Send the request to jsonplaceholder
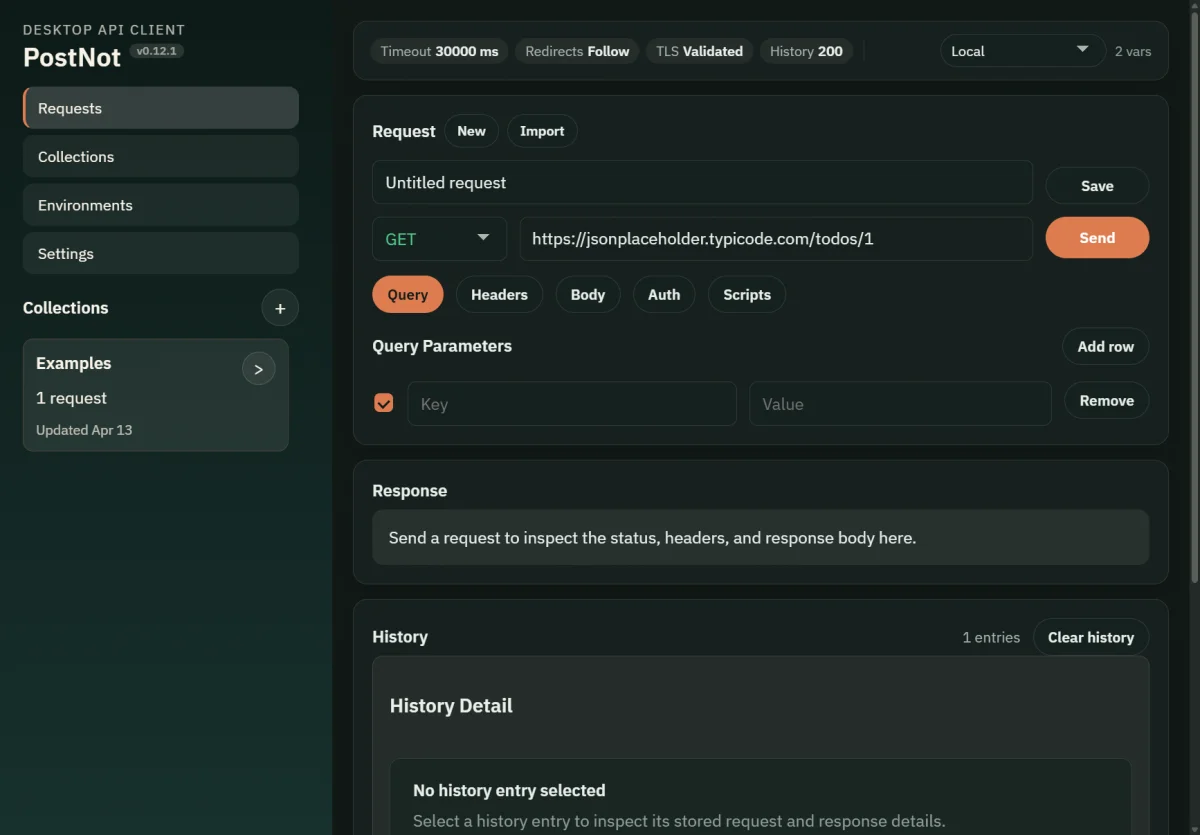The height and width of the screenshot is (835, 1200). click(x=1097, y=238)
